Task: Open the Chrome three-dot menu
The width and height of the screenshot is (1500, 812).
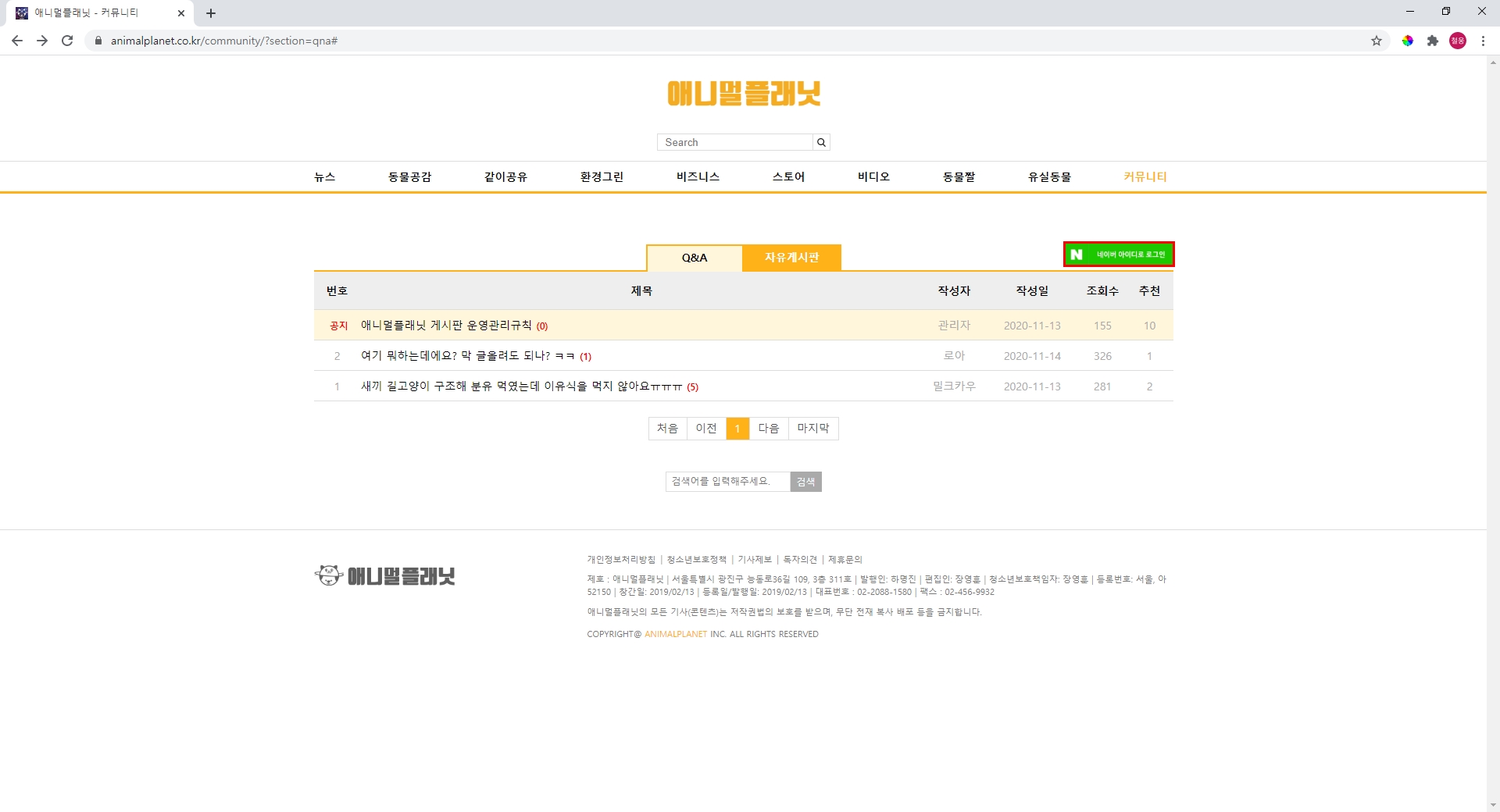Action: (x=1483, y=41)
